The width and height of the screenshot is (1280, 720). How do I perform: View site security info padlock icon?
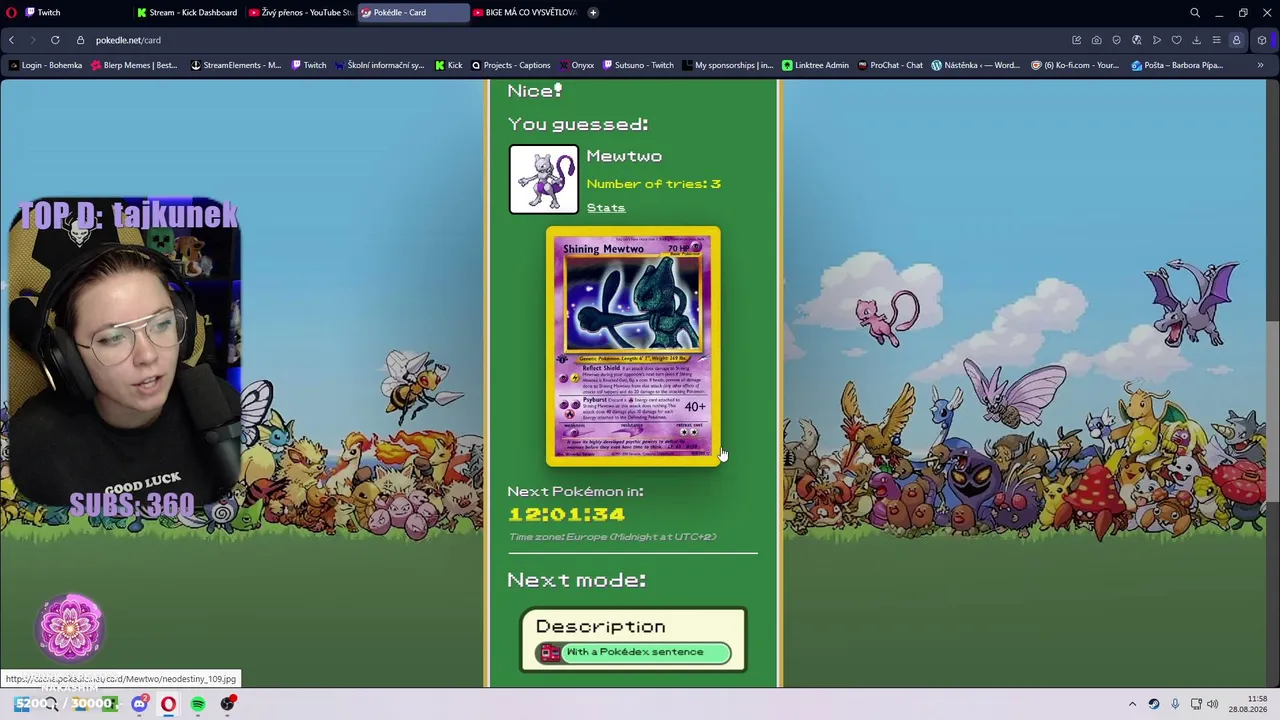click(81, 40)
